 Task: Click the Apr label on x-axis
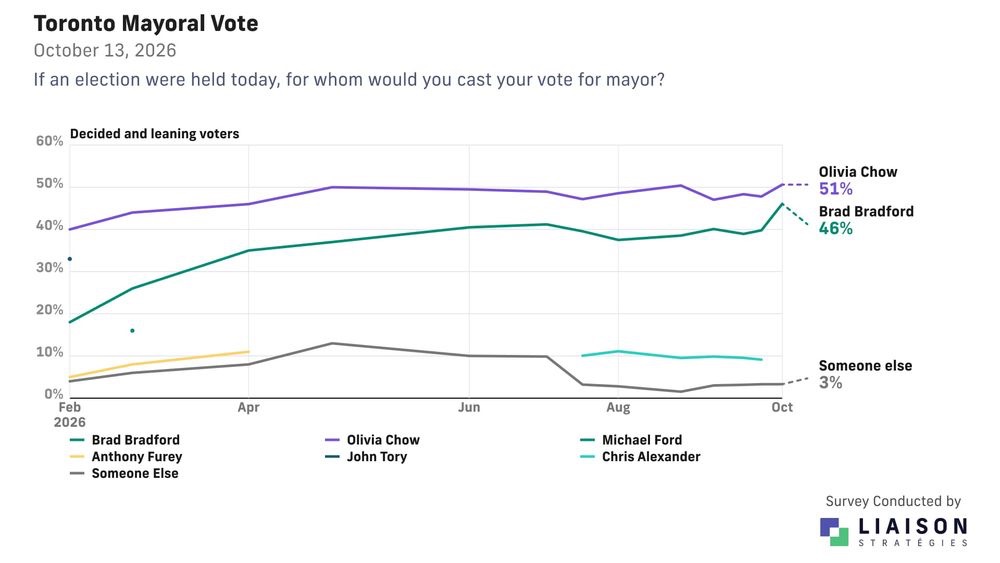[249, 407]
